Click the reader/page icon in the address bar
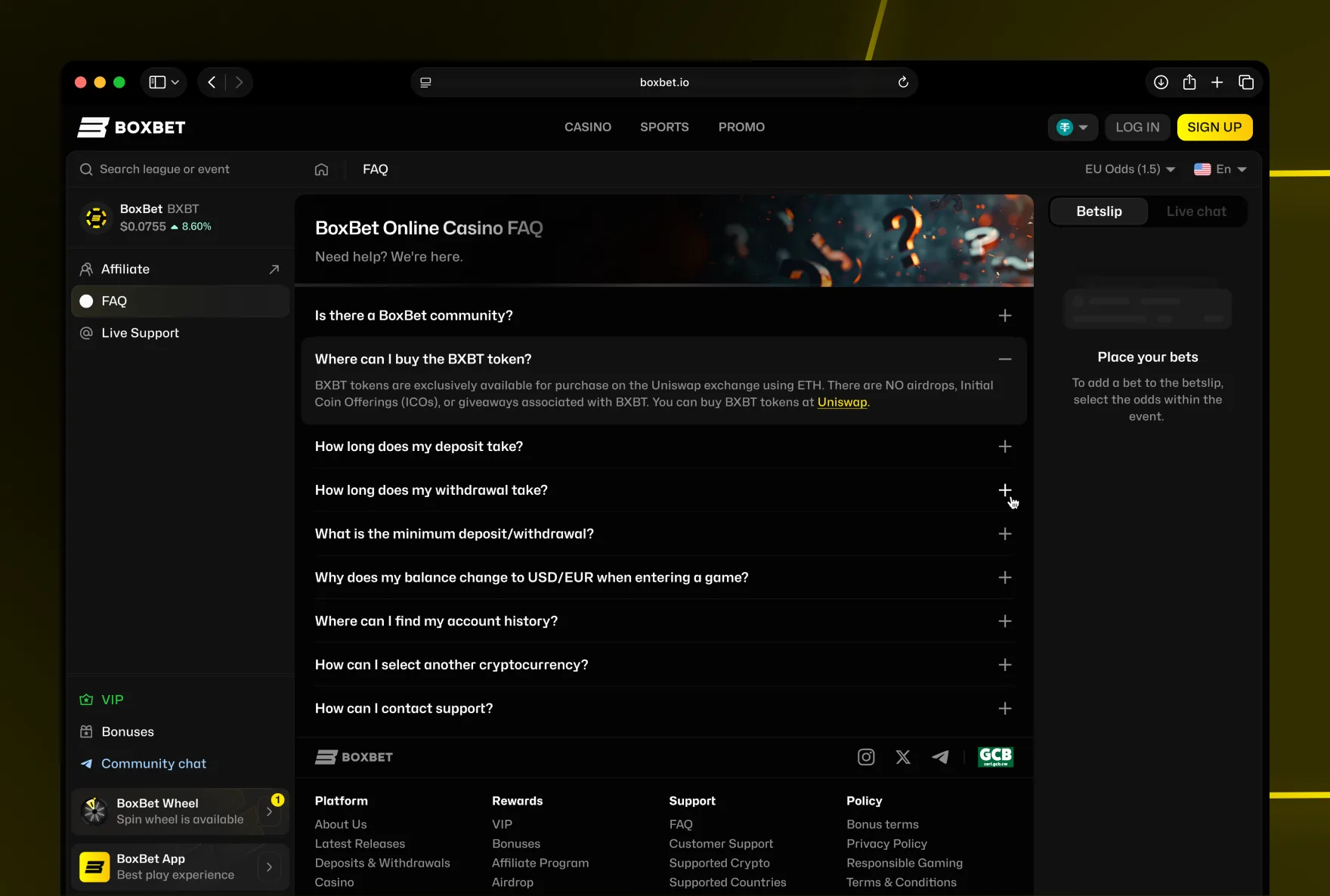Viewport: 1330px width, 896px height. coord(425,82)
